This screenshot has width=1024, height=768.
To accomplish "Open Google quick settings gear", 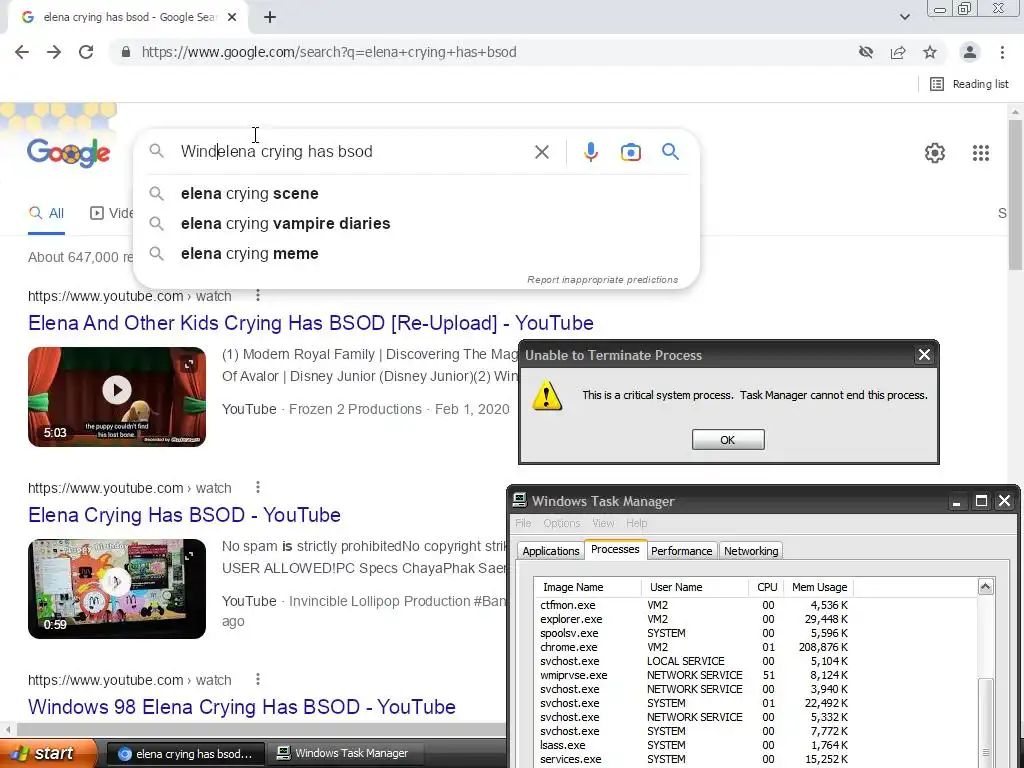I will click(935, 153).
